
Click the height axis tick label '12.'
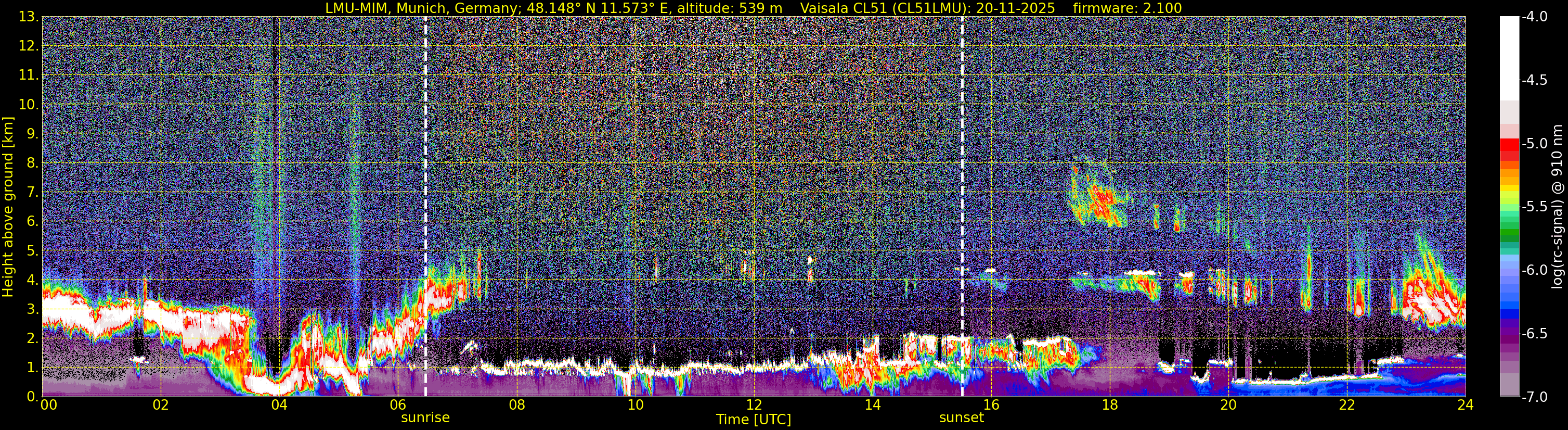tap(29, 46)
